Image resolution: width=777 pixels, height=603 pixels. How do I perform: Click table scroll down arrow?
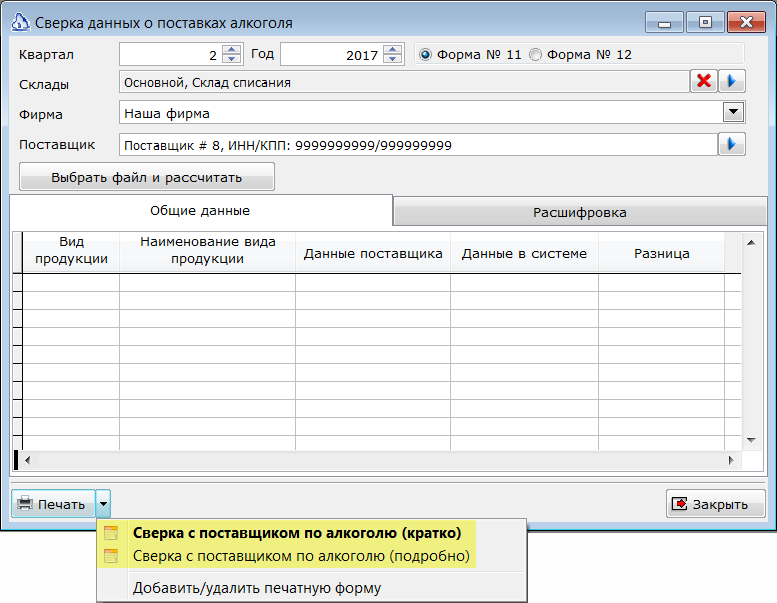pyautogui.click(x=751, y=440)
